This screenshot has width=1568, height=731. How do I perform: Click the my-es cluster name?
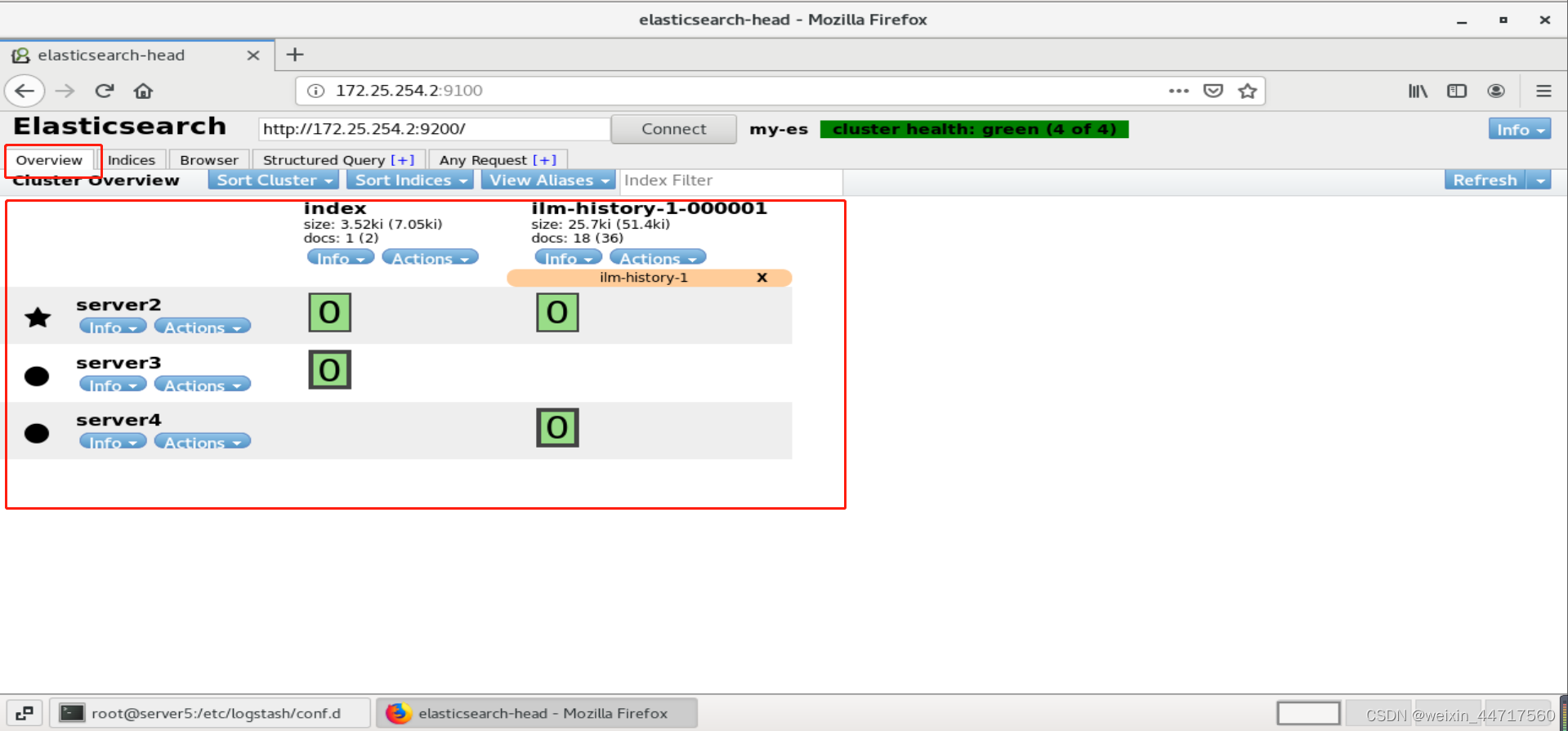point(778,129)
